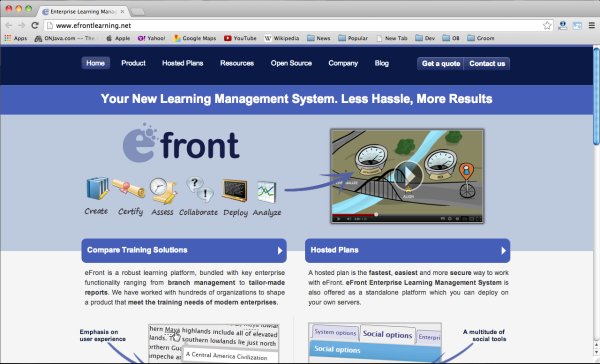Bookmark page with the star icon
The width and height of the screenshot is (600, 364).
click(547, 26)
